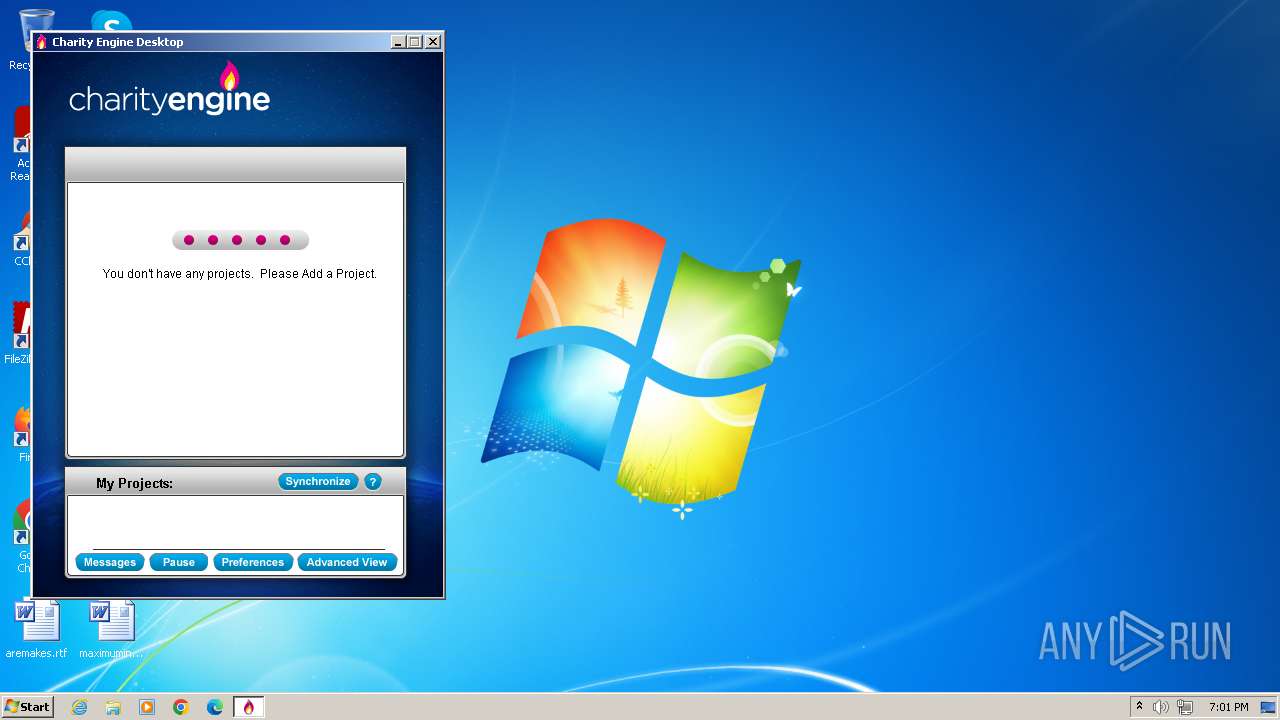Image resolution: width=1280 pixels, height=720 pixels.
Task: Click the 'You don't have any projects' message
Action: click(x=240, y=273)
